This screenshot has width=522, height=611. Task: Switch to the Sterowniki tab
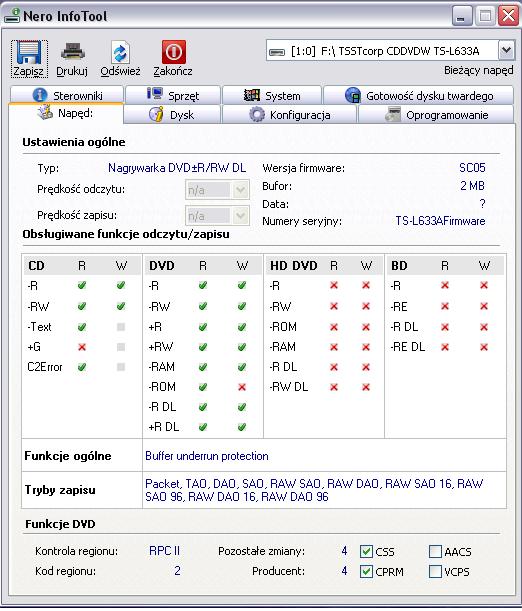tap(67, 95)
